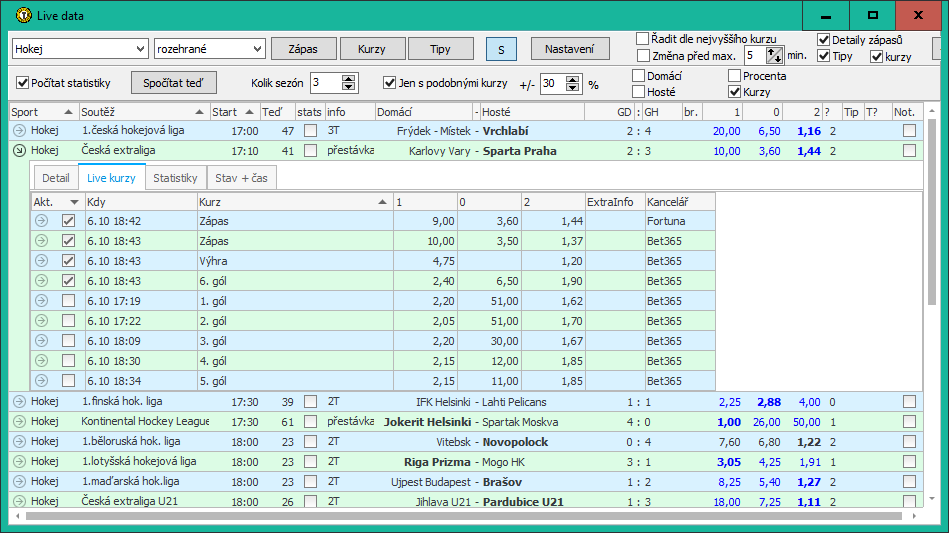Screen dimensions: 949x533
Task: Open the Stav + čas tab
Action: (x=243, y=178)
